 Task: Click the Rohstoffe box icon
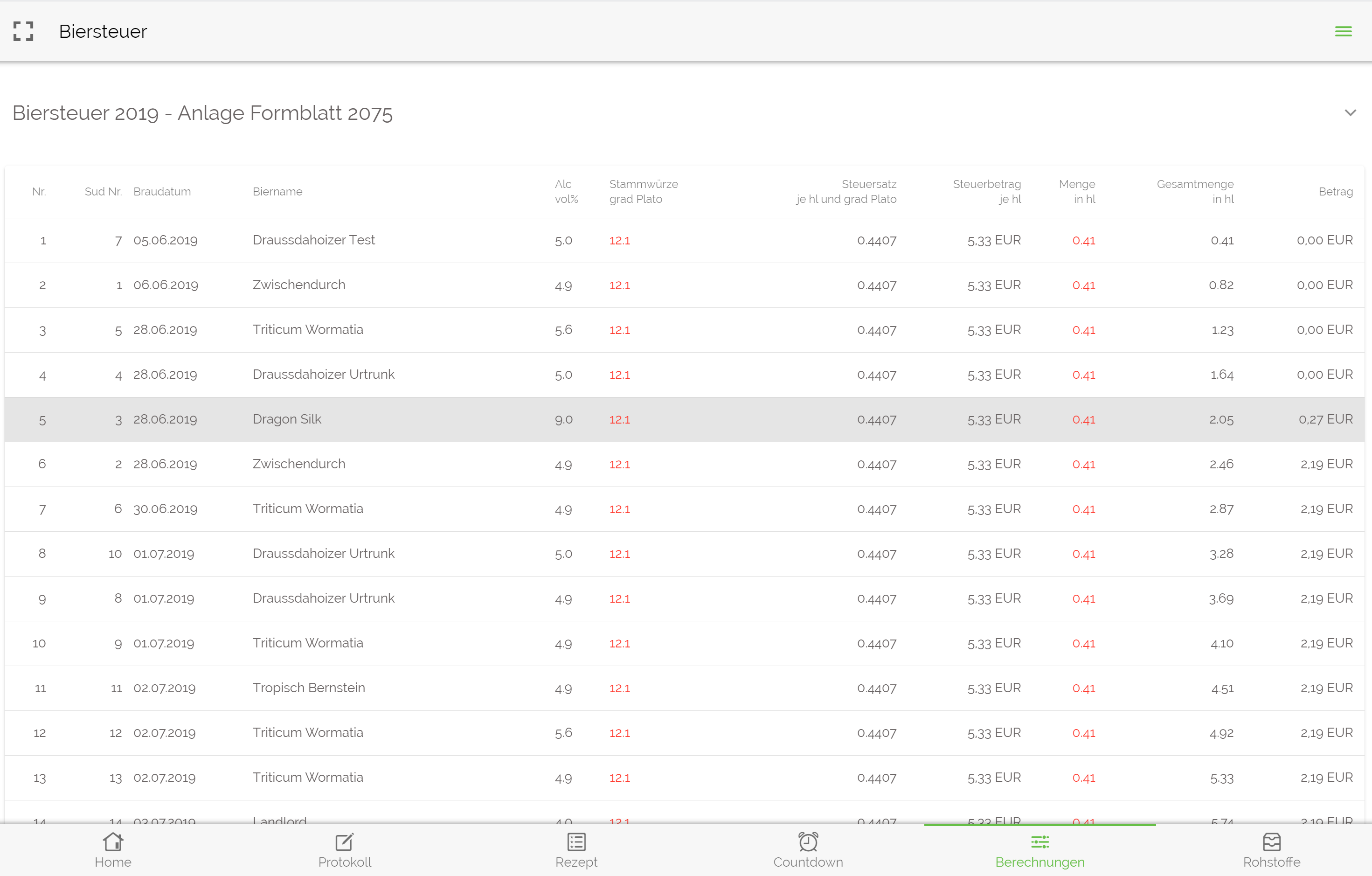1271,841
